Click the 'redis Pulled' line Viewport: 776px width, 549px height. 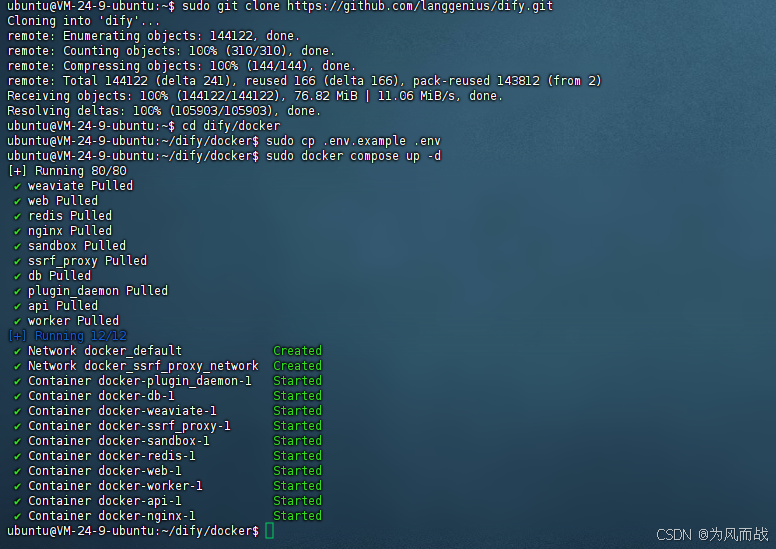tap(63, 216)
